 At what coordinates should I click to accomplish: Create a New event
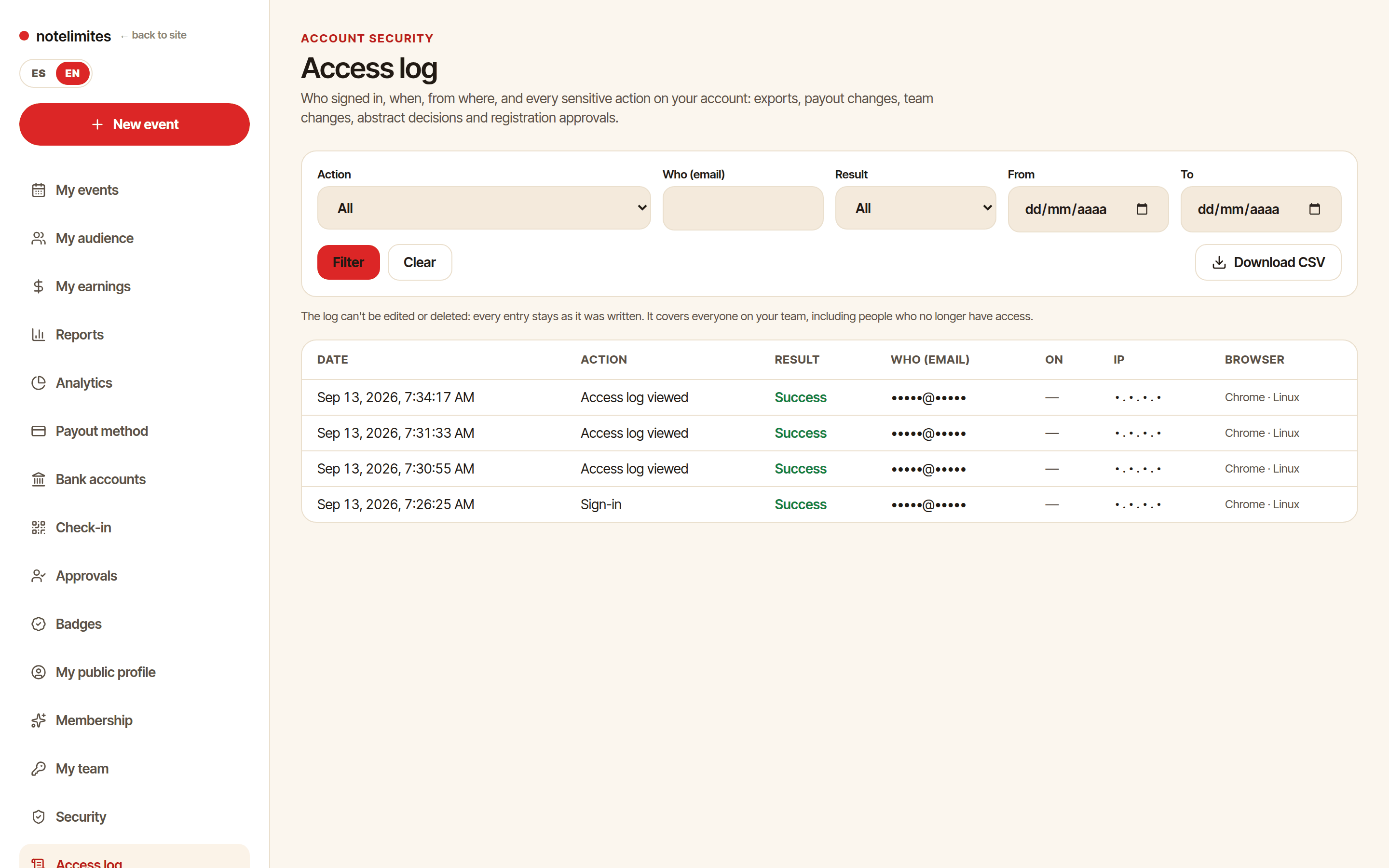[x=134, y=124]
